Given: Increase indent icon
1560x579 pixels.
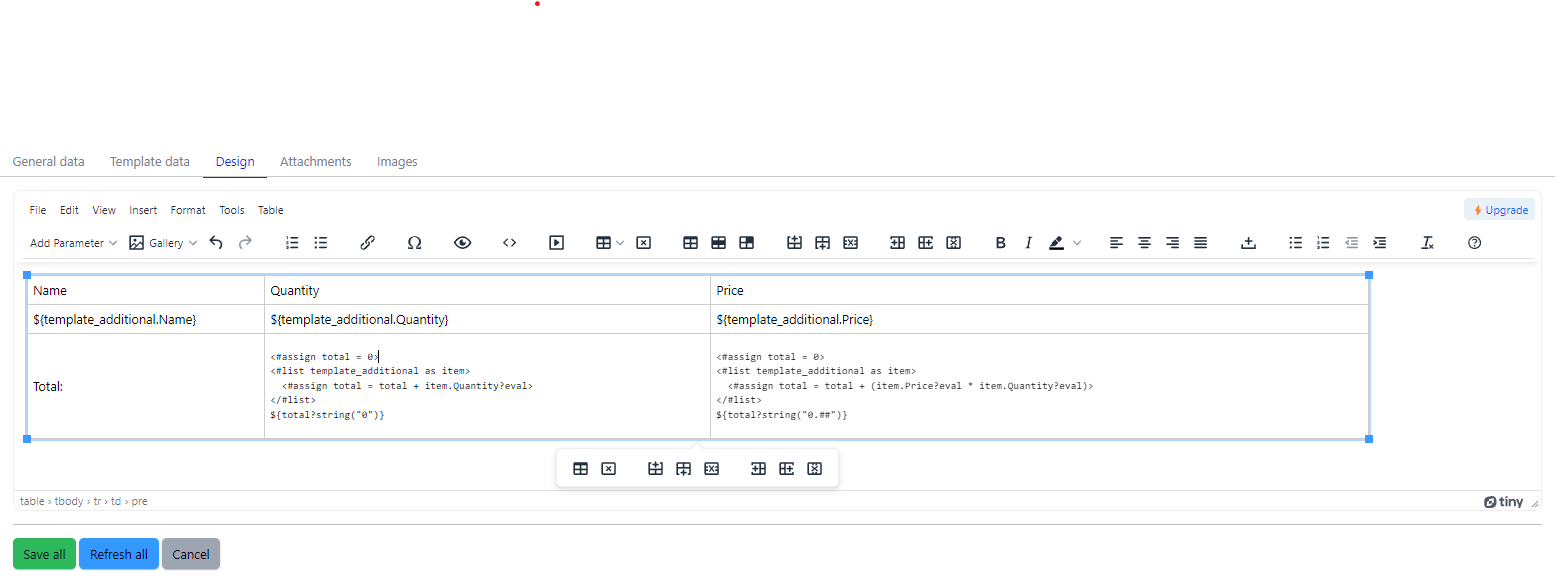Looking at the screenshot, I should (1379, 242).
